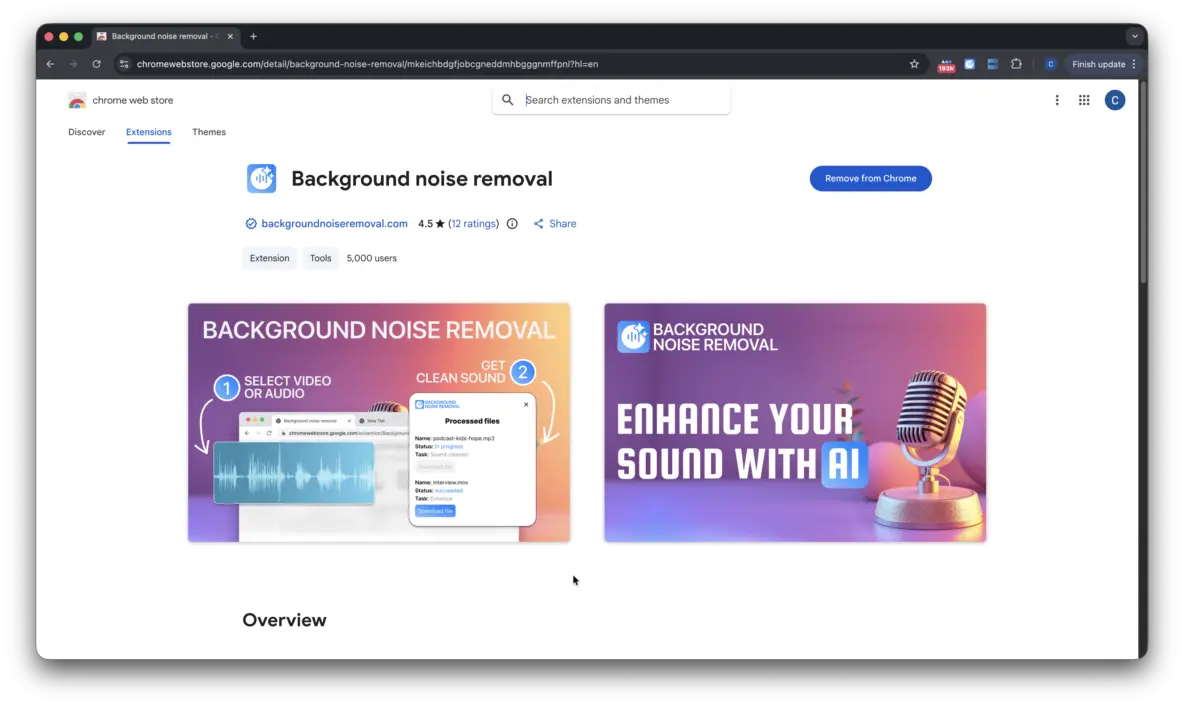Expand the tab search dropdown arrow
This screenshot has height=707, width=1184.
(x=1134, y=36)
